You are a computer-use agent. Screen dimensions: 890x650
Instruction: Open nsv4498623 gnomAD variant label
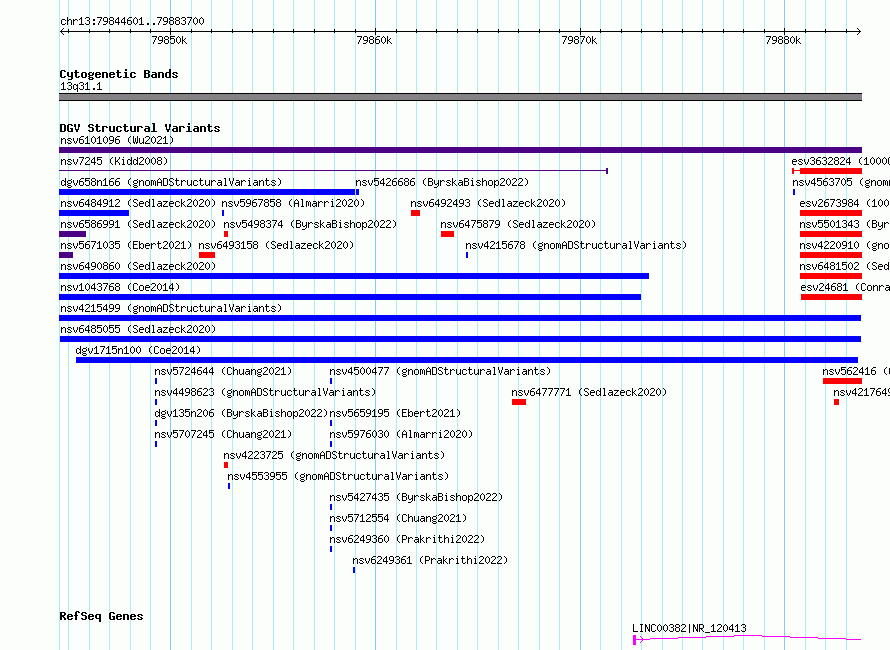265,392
